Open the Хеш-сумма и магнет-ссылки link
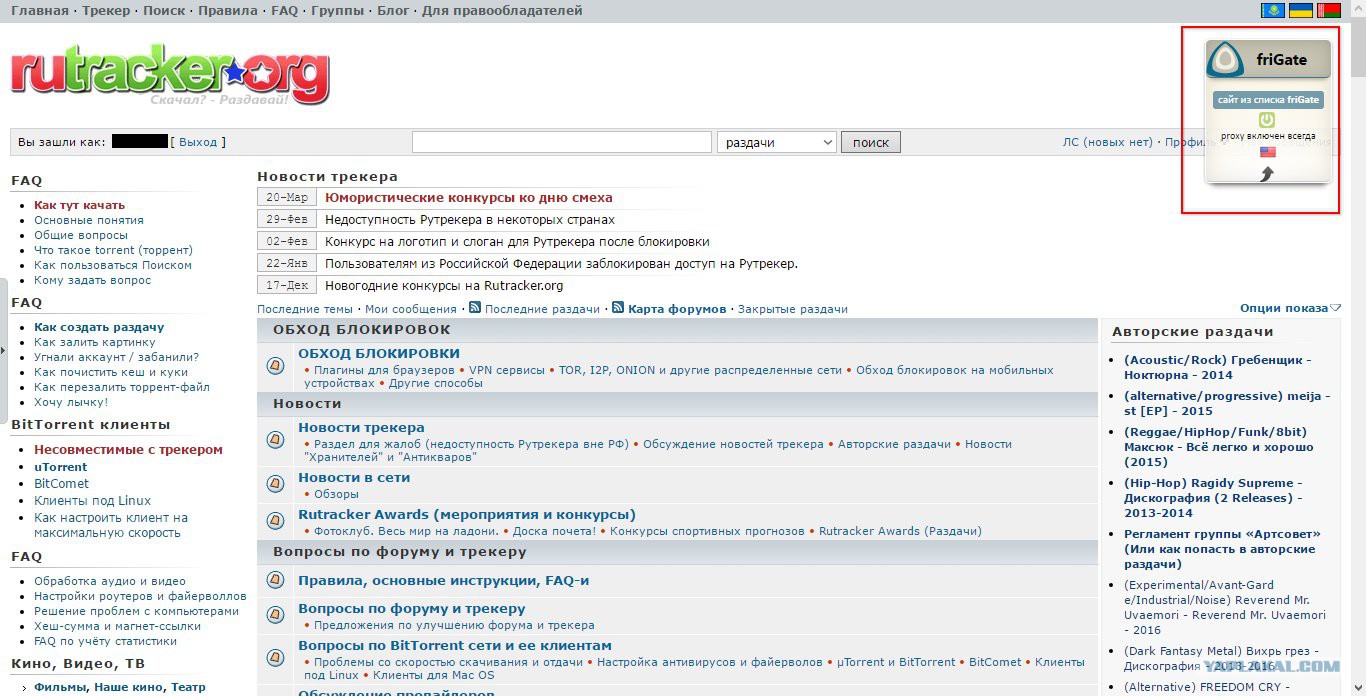 (117, 626)
